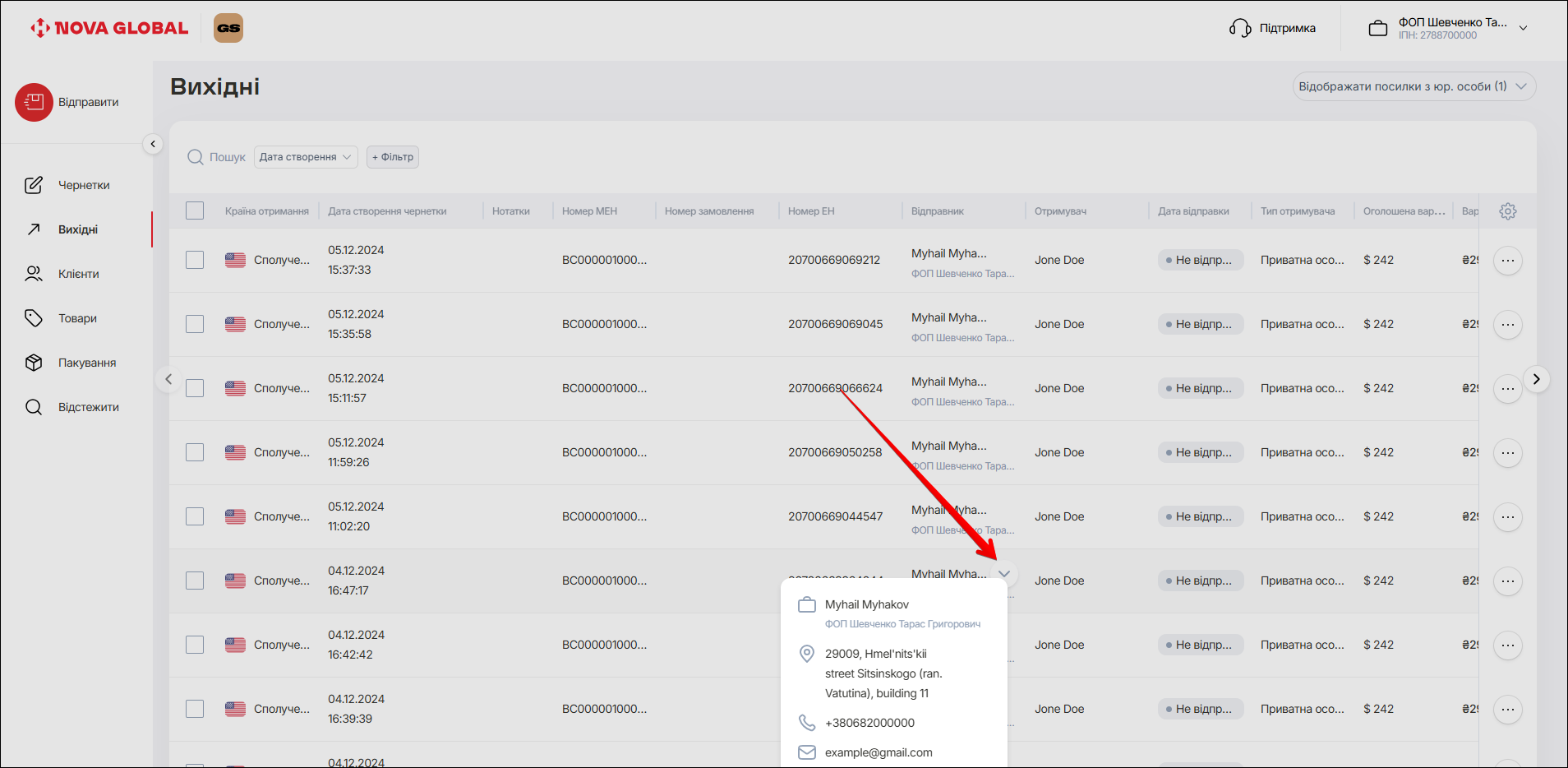1568x768 pixels.
Task: Click the red Відправити send icon
Action: 34,102
